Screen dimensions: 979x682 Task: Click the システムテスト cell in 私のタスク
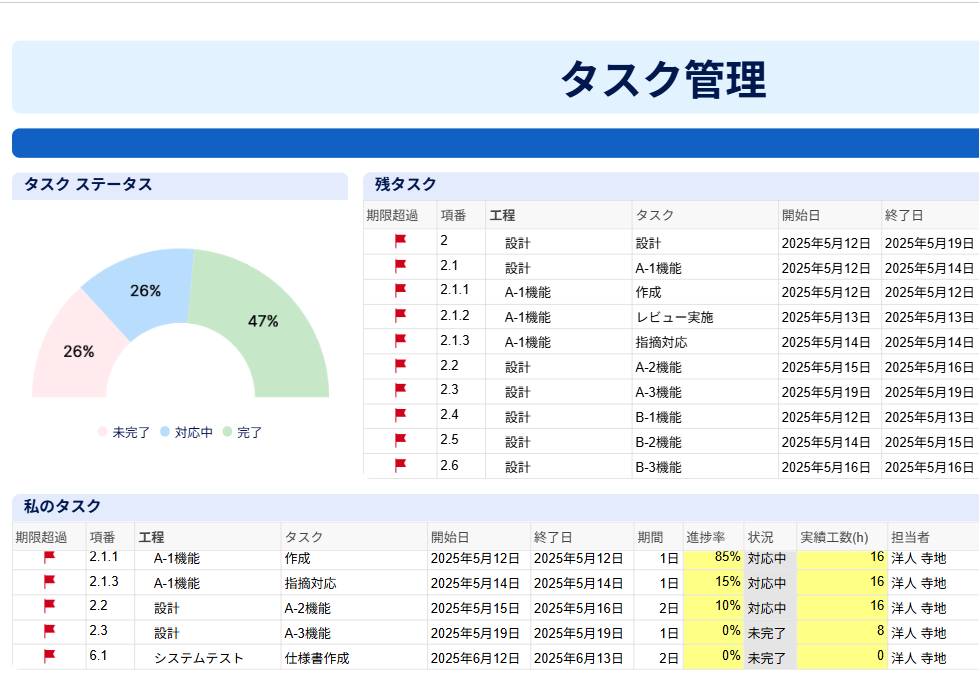[x=198, y=657]
